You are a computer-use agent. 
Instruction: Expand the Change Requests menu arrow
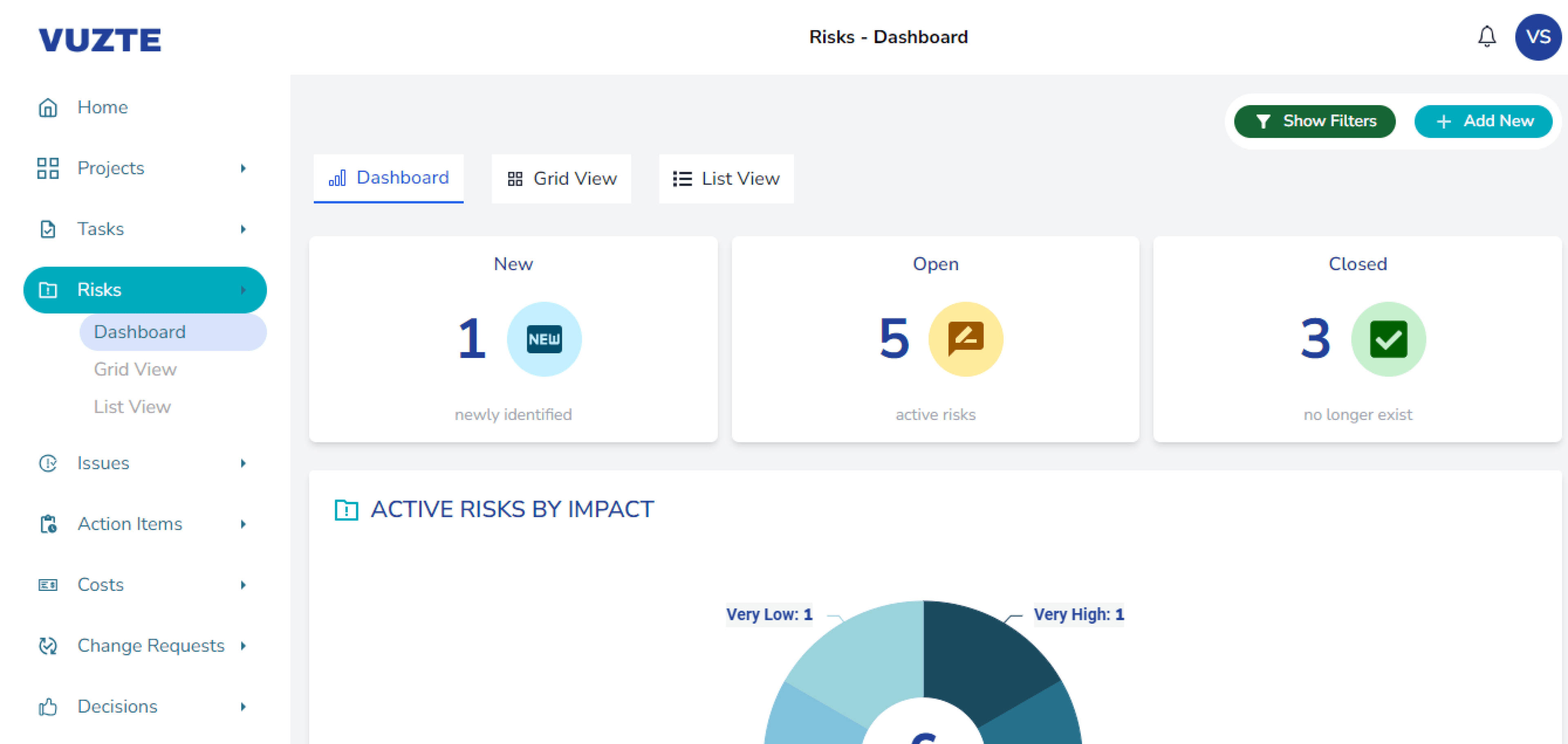pyautogui.click(x=243, y=646)
